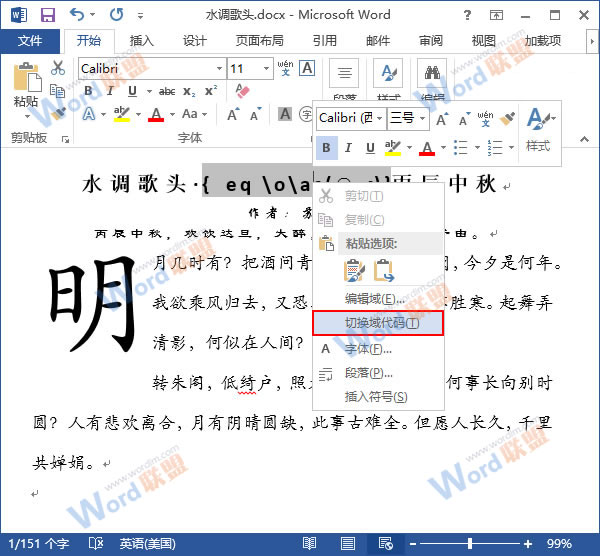Click the zoom slider handle
The width and height of the screenshot is (600, 556).
pos(470,543)
